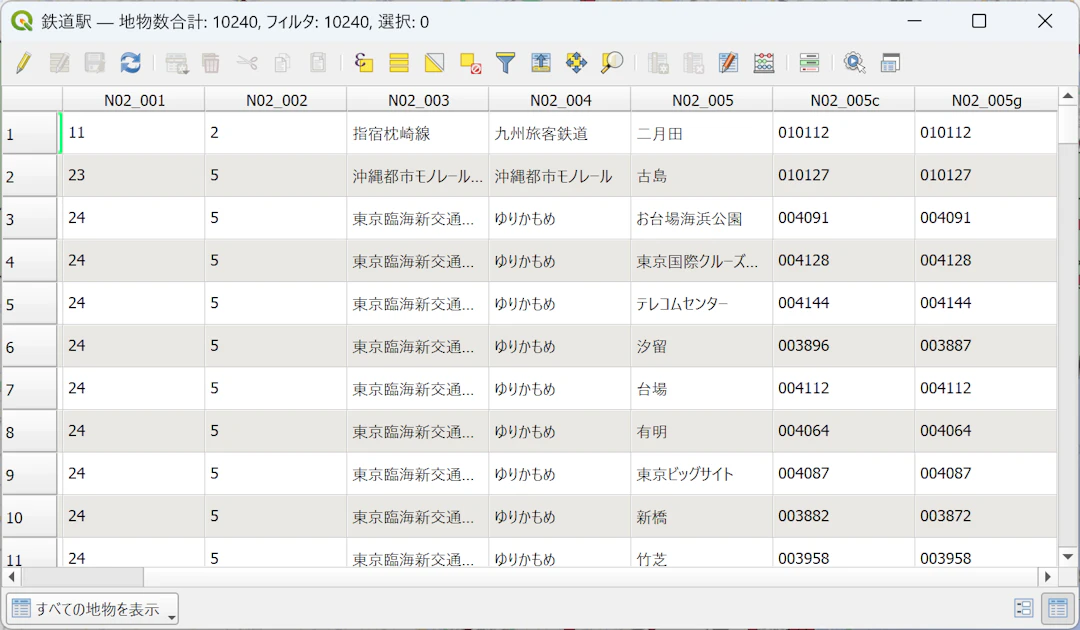The image size is (1080, 630).
Task: Deselect all features
Action: (x=470, y=63)
